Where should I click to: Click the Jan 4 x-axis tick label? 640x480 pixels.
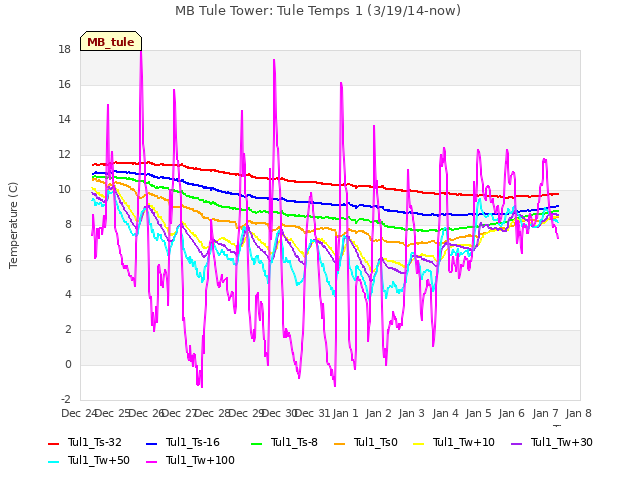pos(445,414)
